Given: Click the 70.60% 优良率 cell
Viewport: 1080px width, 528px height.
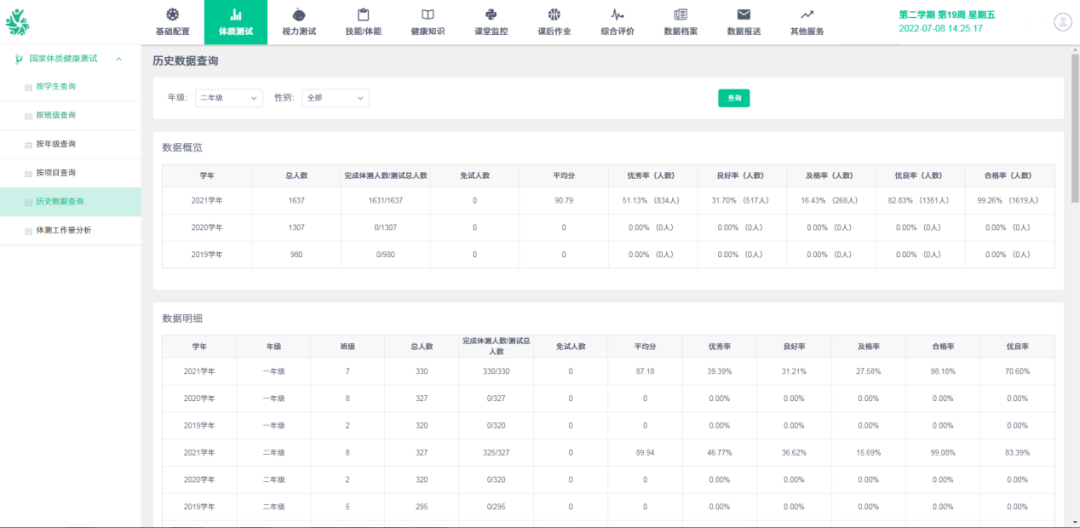Looking at the screenshot, I should (1017, 372).
